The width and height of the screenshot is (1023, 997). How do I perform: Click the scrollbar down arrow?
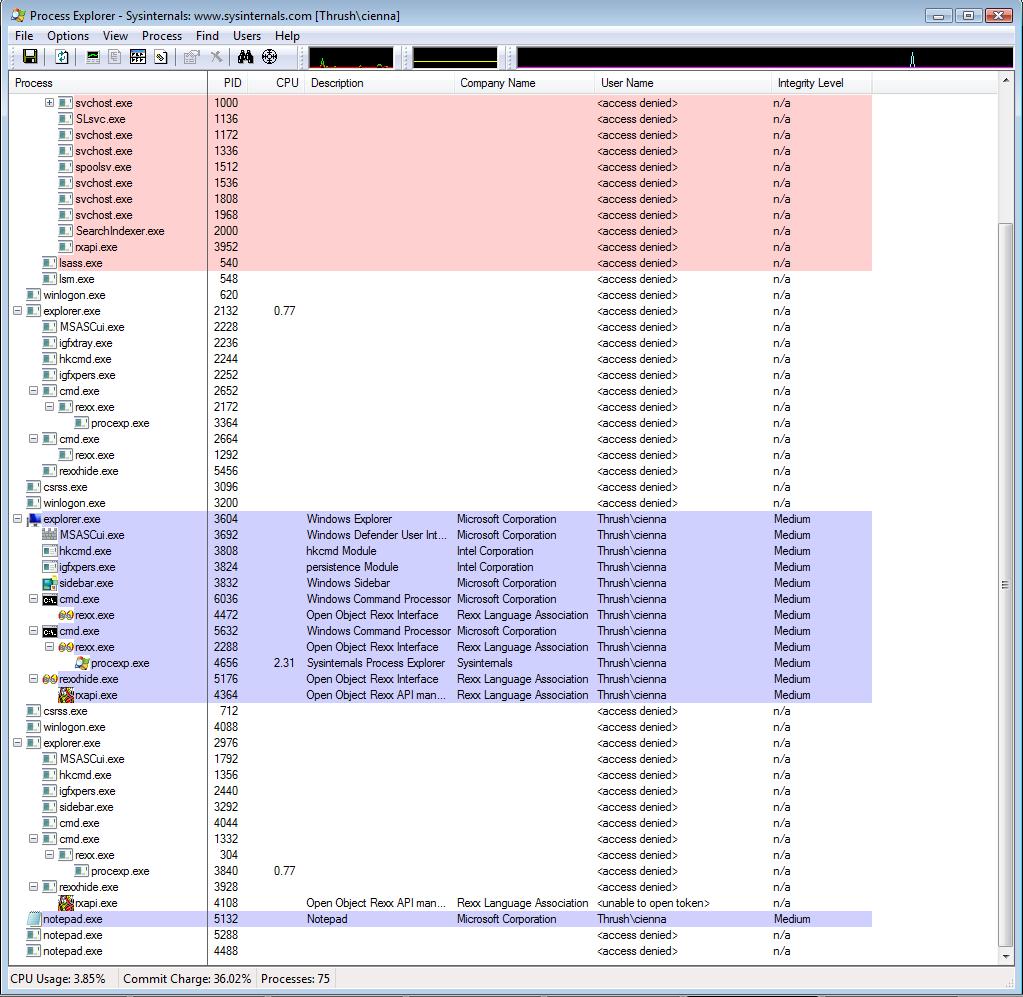click(1005, 957)
